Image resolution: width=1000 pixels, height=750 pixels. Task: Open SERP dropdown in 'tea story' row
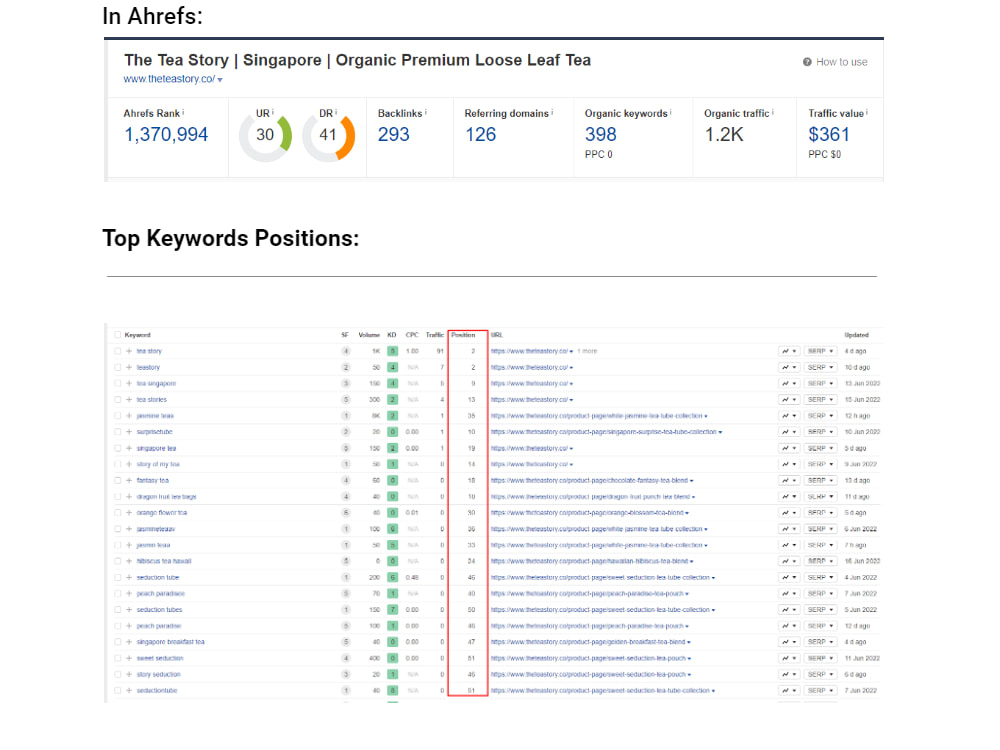tap(820, 351)
